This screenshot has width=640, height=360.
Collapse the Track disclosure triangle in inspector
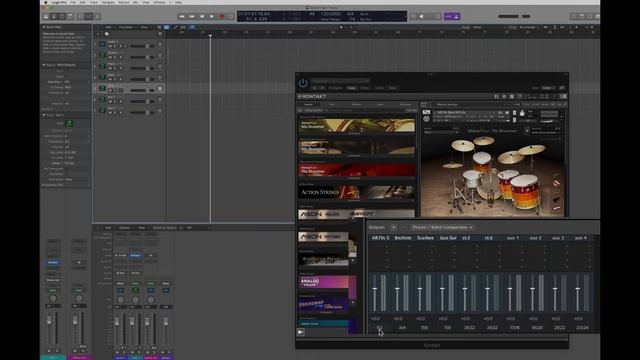(44, 115)
